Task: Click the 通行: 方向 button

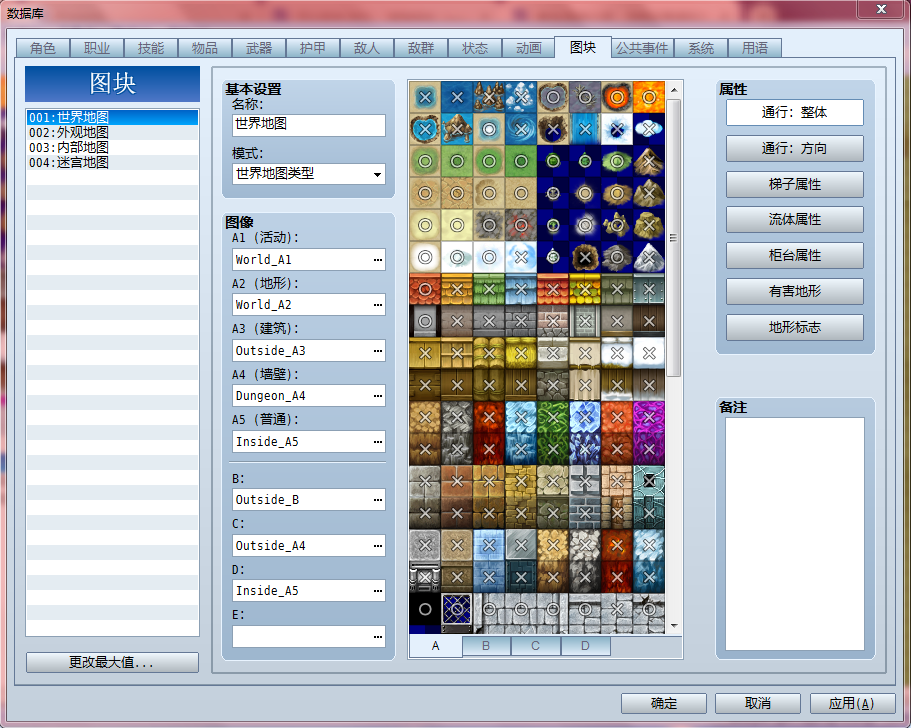Action: pos(794,149)
